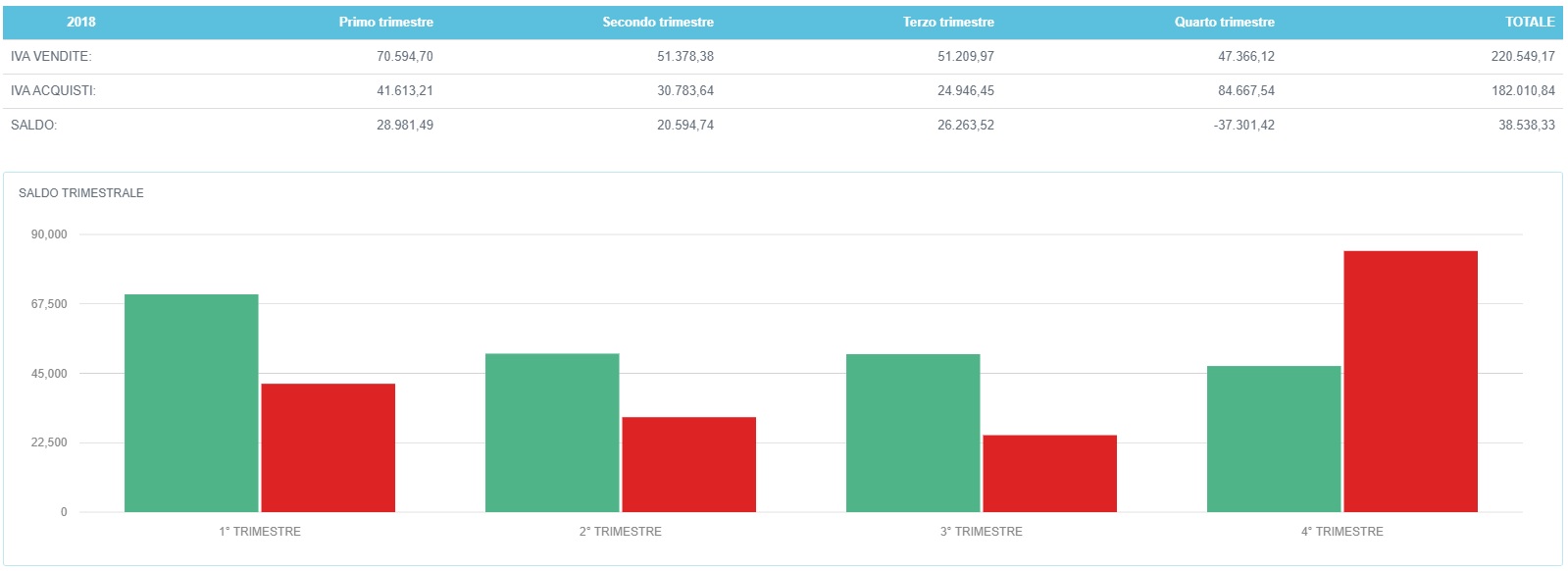Select the IVA ACQUISTI row label
Viewport: 1568px width, 571px height.
[53, 91]
